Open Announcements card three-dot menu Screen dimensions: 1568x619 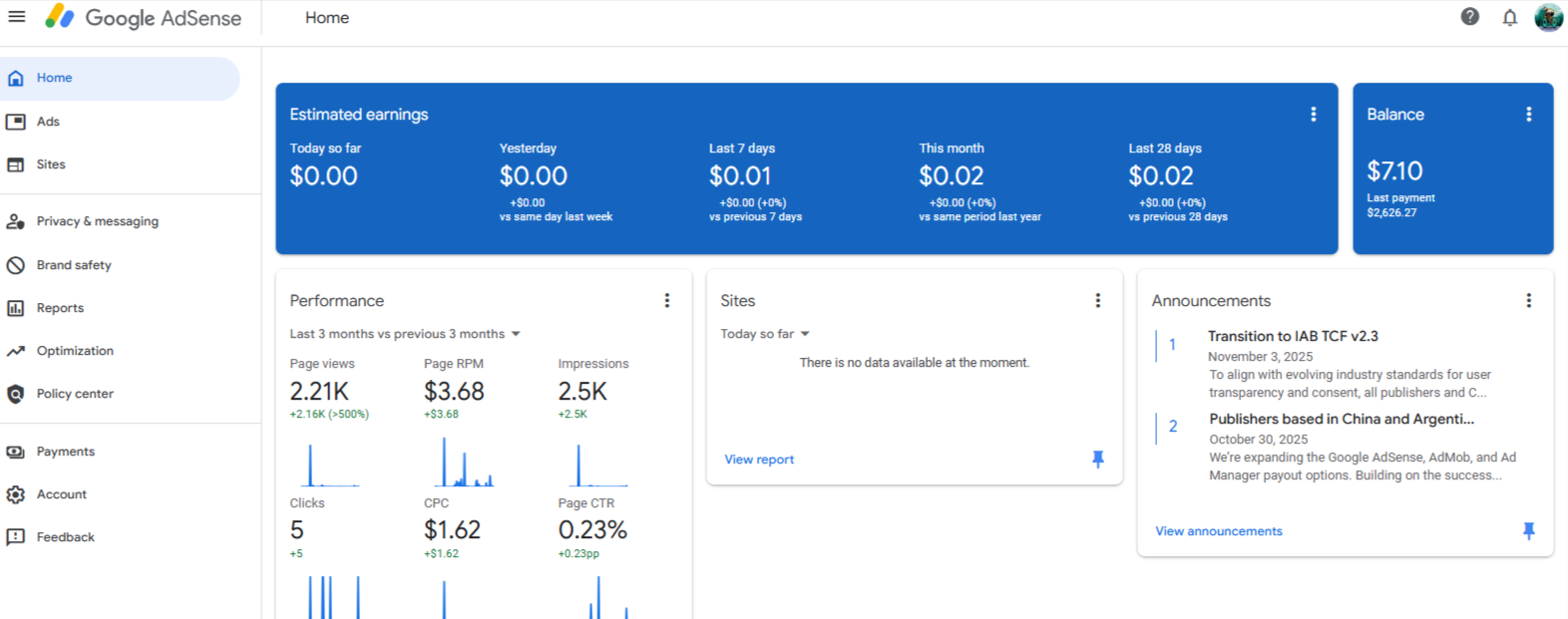[x=1528, y=301]
